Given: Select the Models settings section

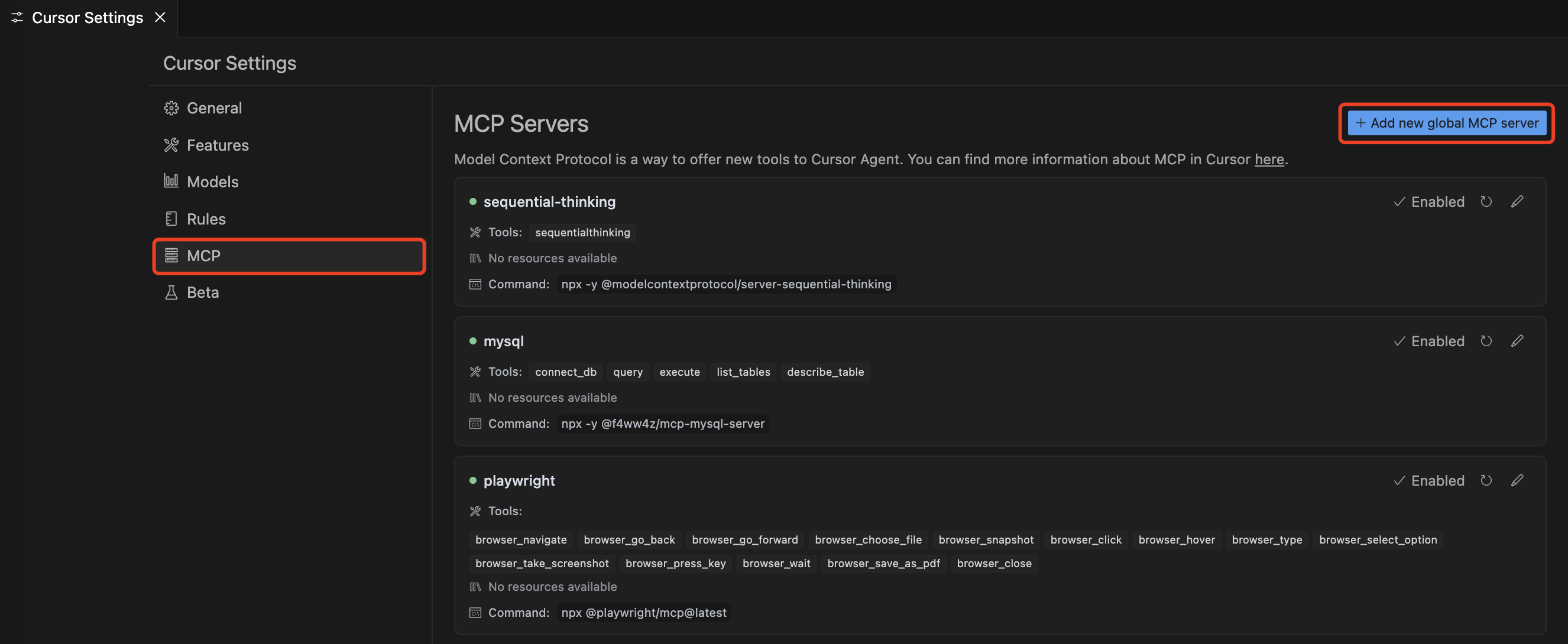Looking at the screenshot, I should [x=212, y=182].
